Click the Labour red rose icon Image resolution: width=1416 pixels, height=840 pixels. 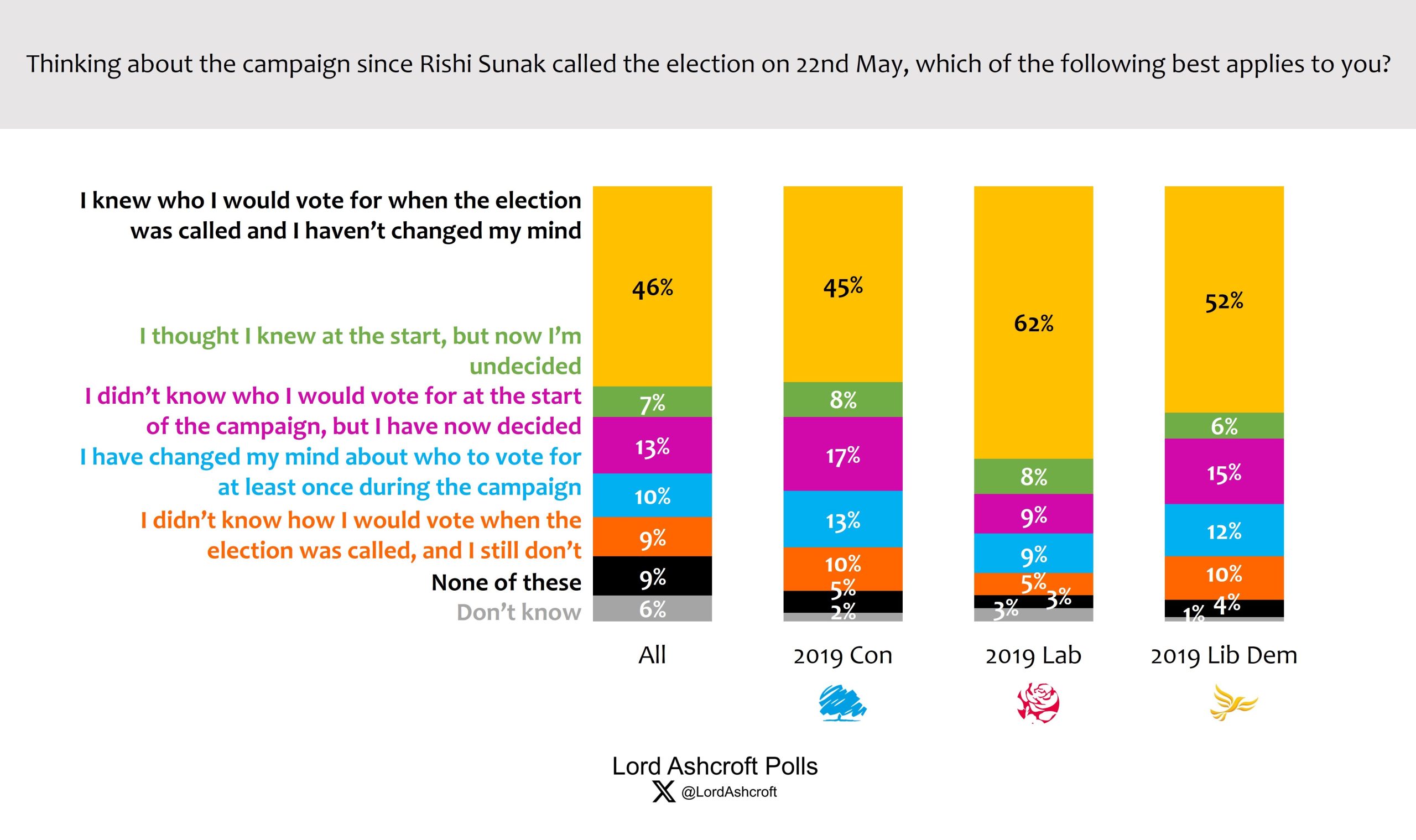pyautogui.click(x=1038, y=703)
